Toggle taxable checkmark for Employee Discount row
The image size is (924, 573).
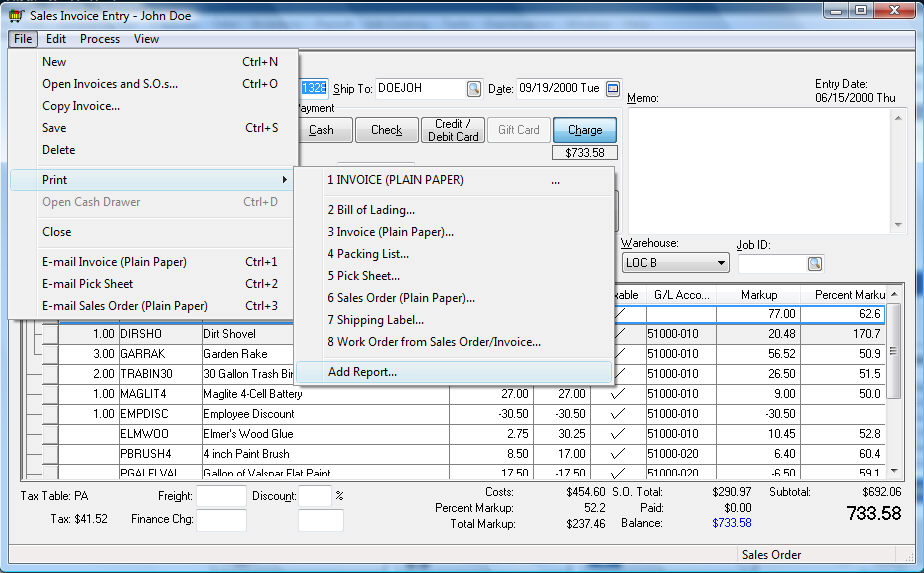(x=618, y=414)
